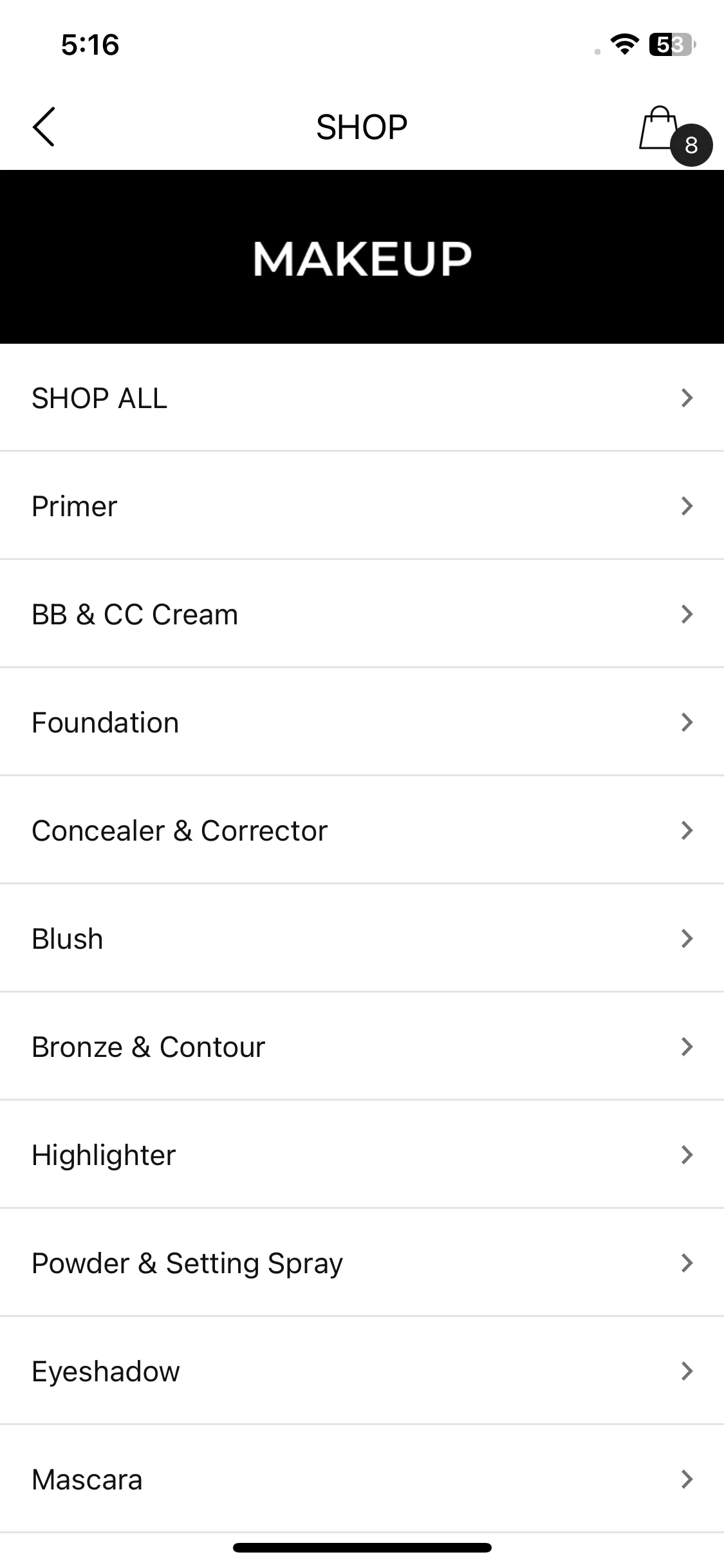Open the Eyeshadow category
724x1568 pixels.
click(362, 1371)
